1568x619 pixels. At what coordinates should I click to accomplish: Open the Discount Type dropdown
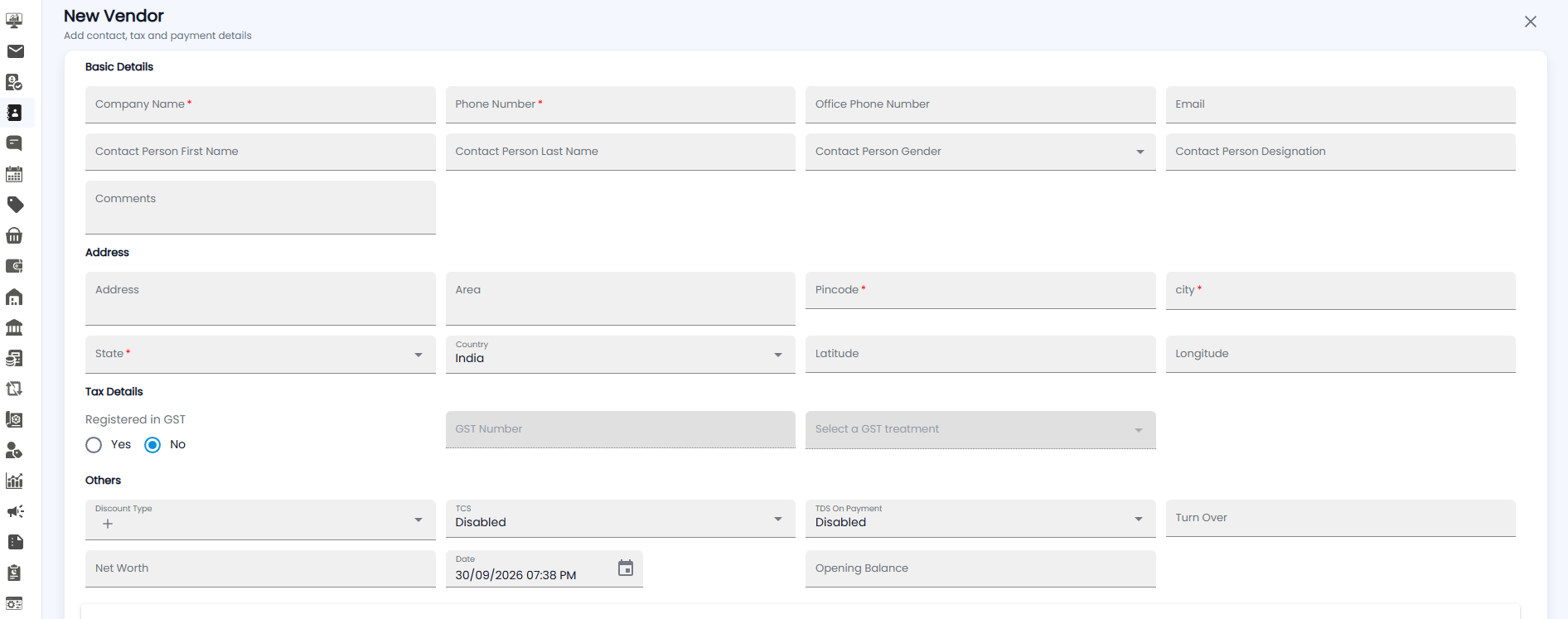coord(260,520)
